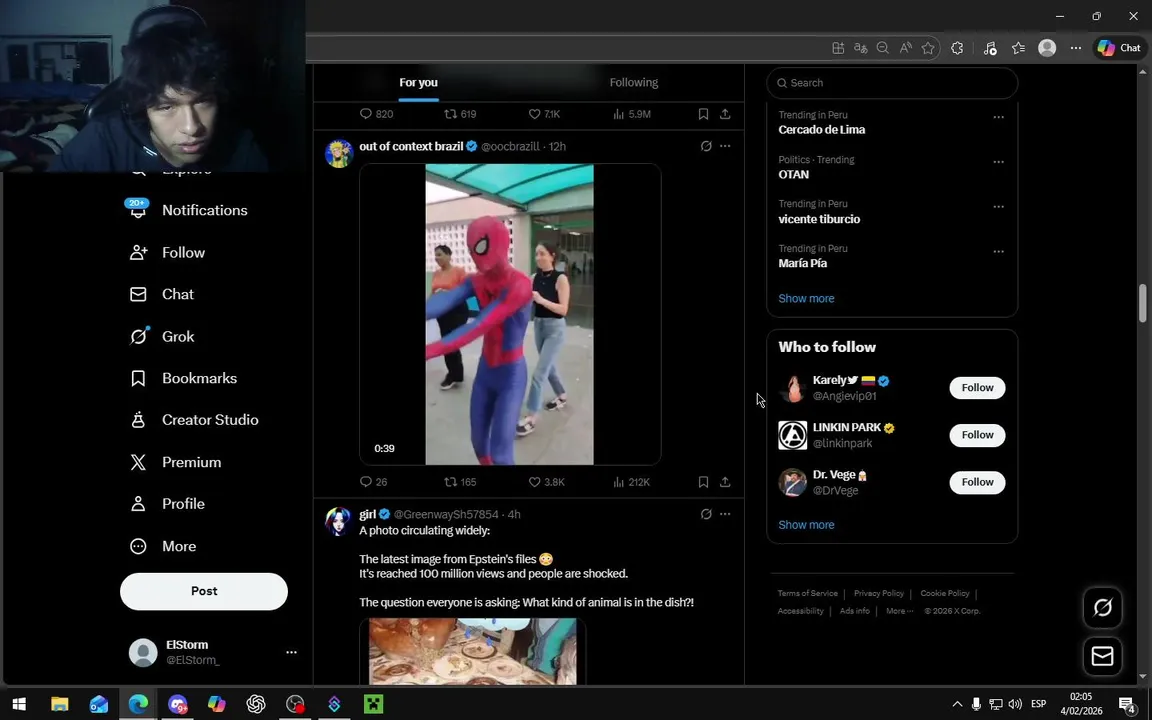Image resolution: width=1152 pixels, height=720 pixels.
Task: View analytics of post with 5.9M views
Action: tap(632, 114)
